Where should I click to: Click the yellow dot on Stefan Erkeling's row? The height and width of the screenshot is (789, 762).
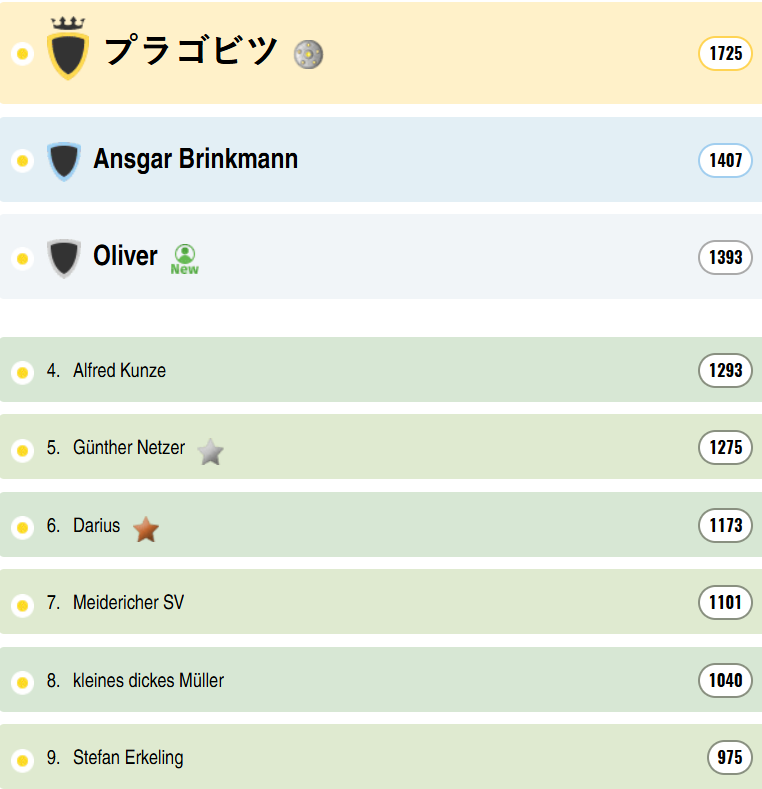coord(22,761)
